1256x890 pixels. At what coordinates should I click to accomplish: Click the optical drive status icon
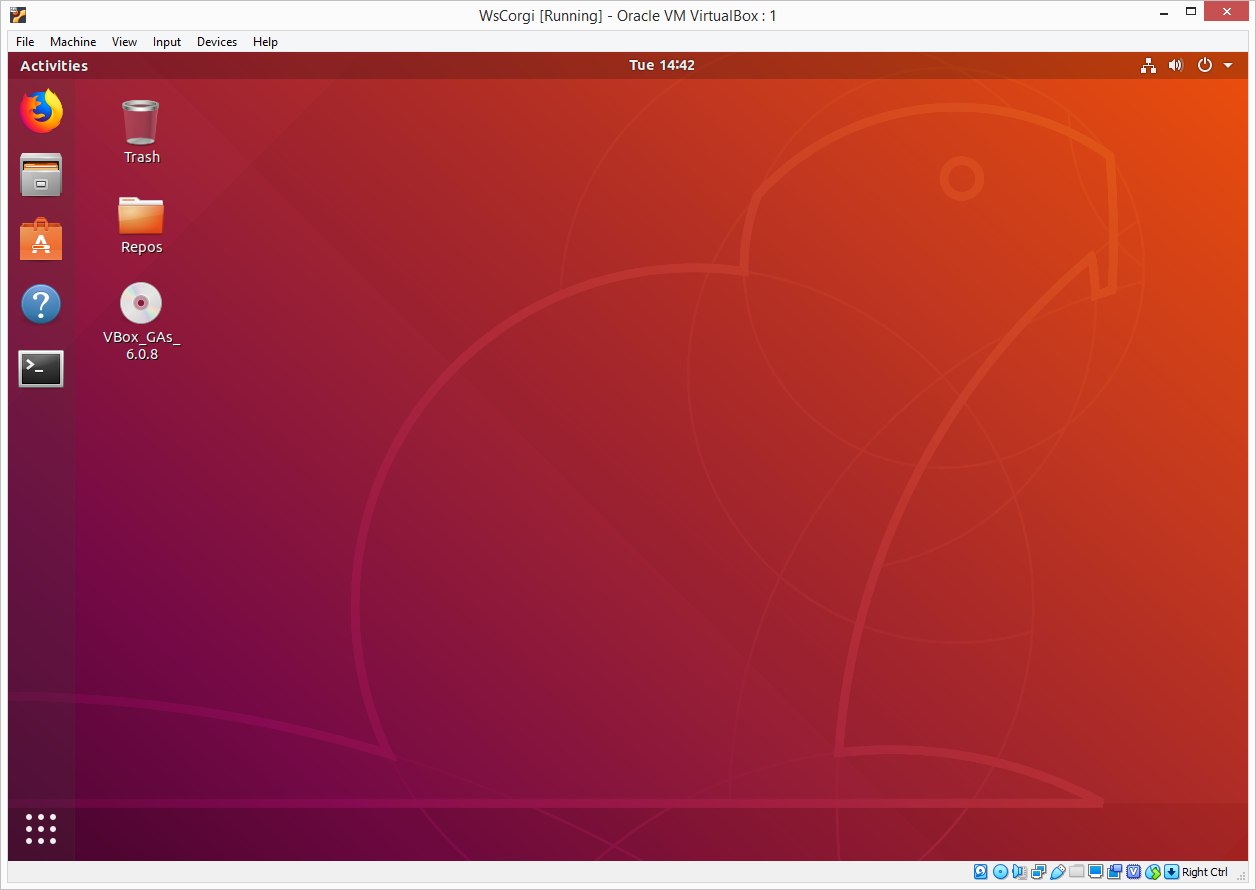(1000, 871)
